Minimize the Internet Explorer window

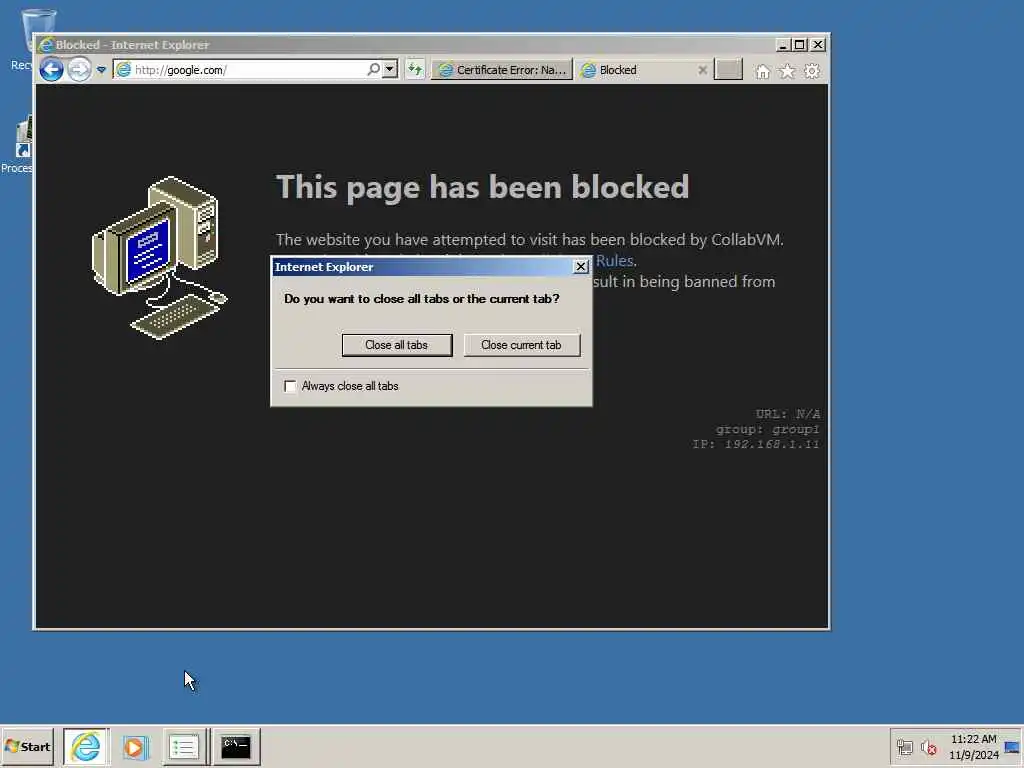click(782, 45)
